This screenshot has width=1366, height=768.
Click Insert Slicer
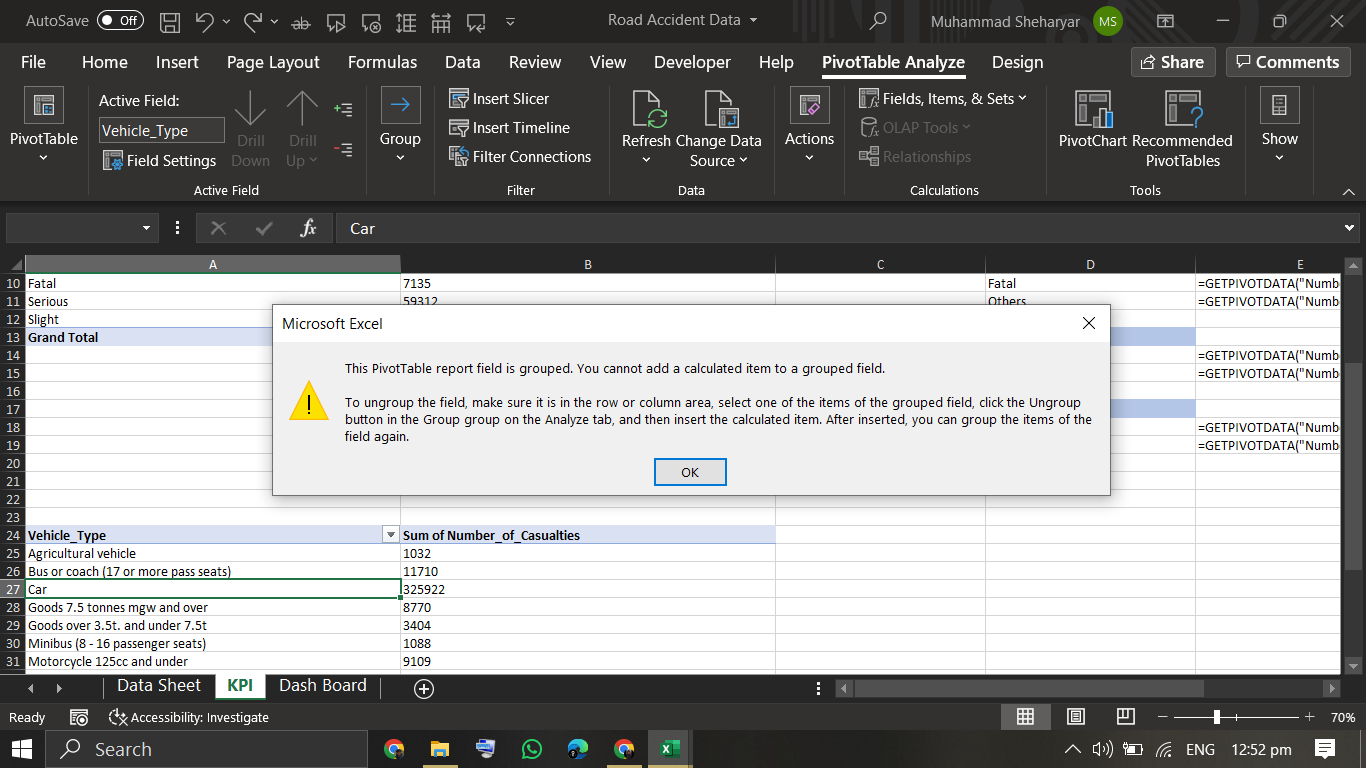click(x=499, y=98)
